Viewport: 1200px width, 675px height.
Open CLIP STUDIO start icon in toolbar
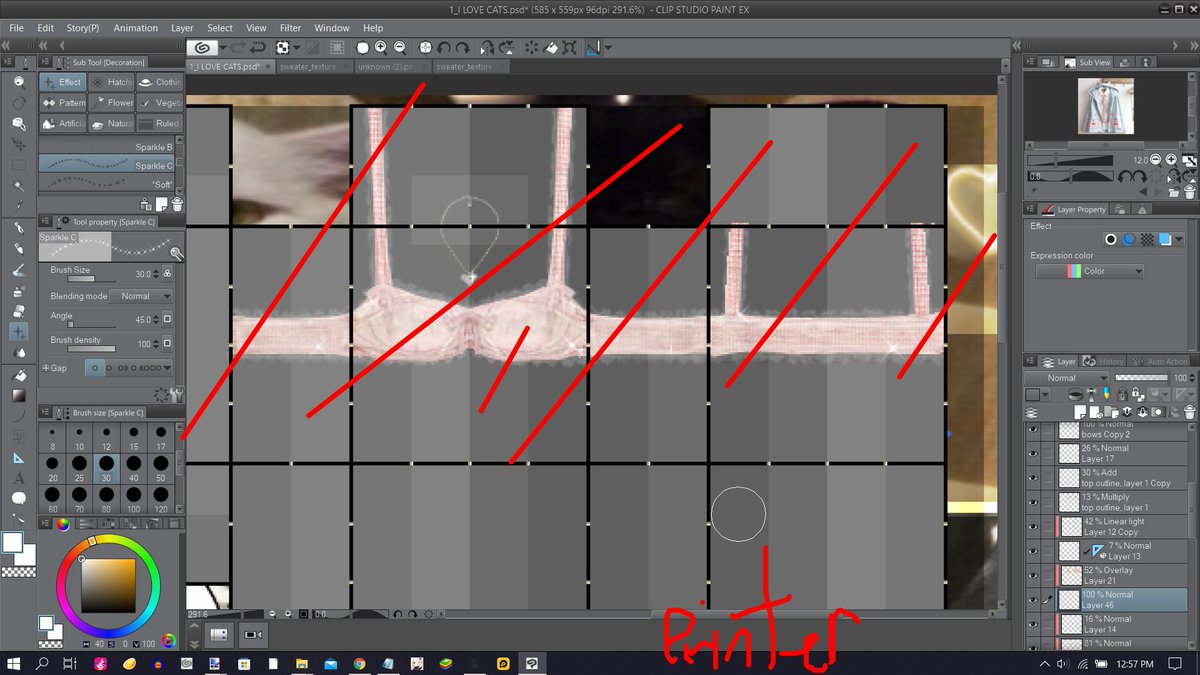point(201,47)
